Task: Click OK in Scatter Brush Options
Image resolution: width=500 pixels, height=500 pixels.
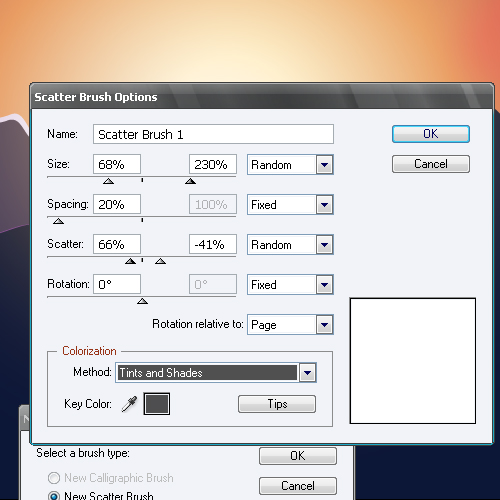Action: [x=431, y=134]
